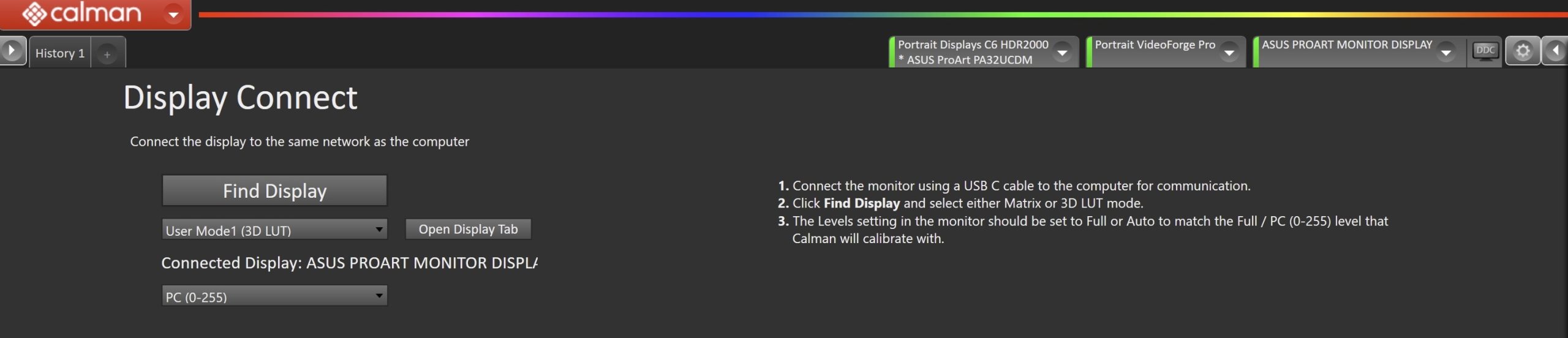Click the DDC monitor control icon
The width and height of the screenshot is (1568, 338).
point(1485,51)
